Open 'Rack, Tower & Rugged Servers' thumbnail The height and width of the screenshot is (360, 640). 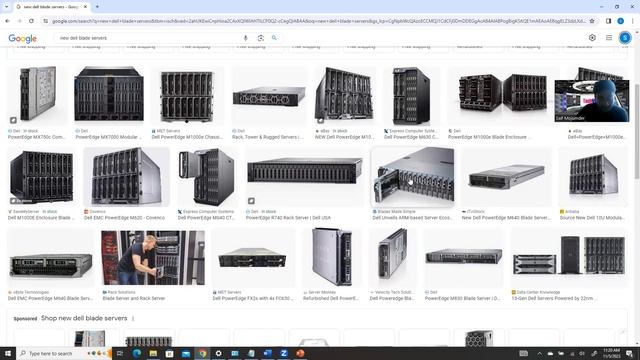coord(269,96)
